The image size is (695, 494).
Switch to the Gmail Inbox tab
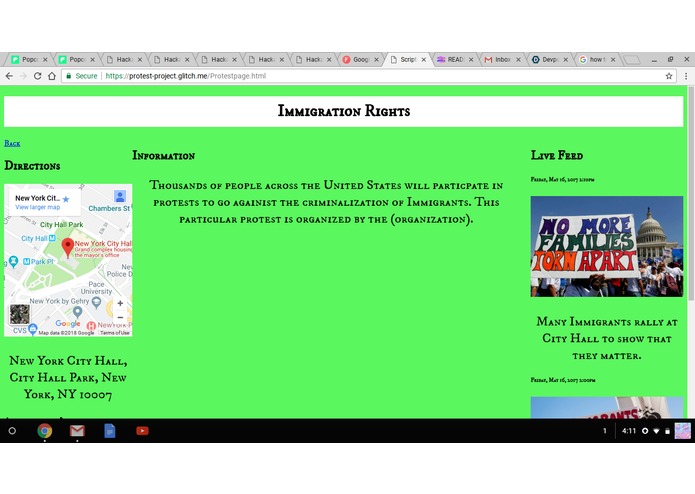502,59
